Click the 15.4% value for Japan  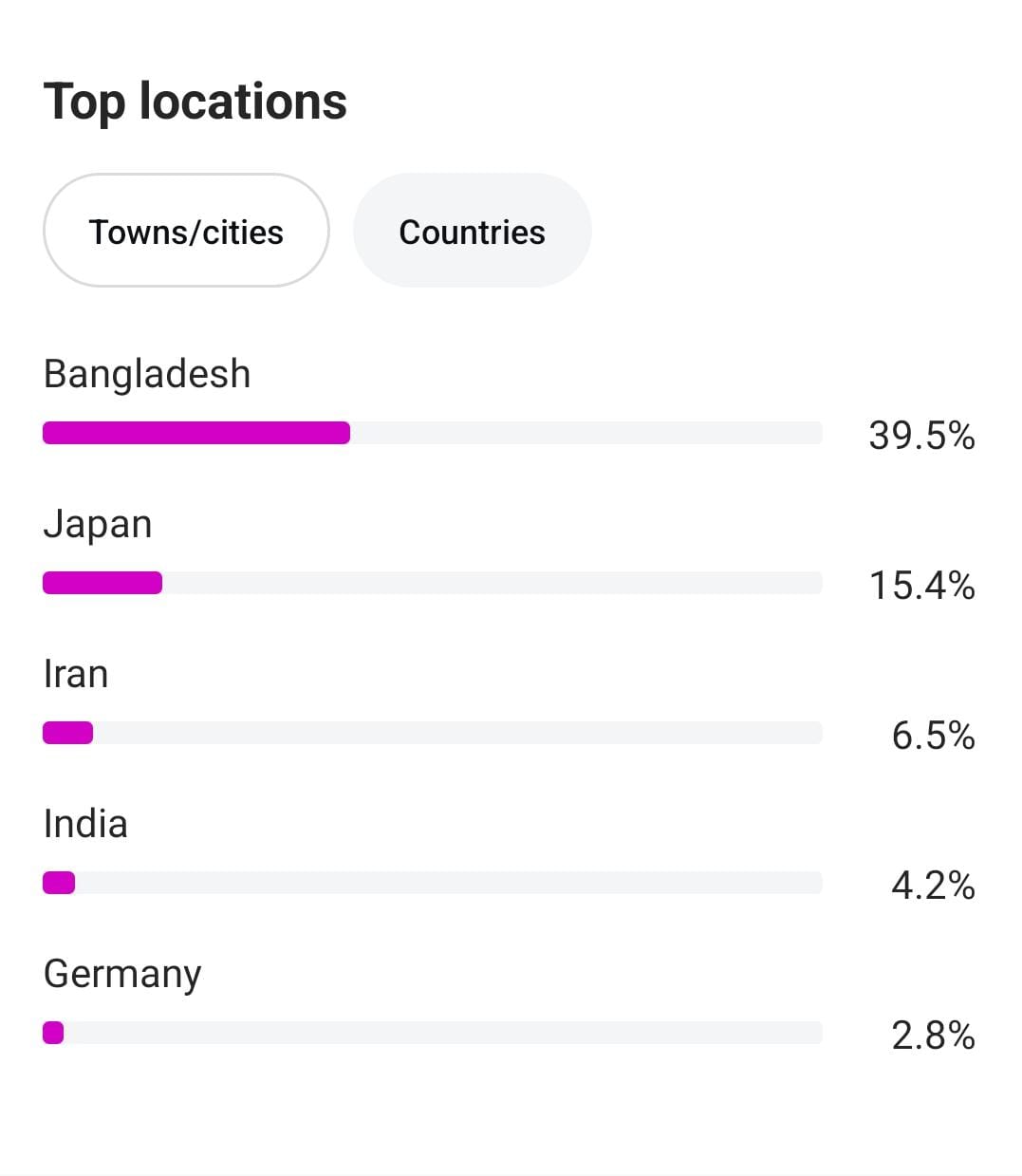tap(921, 586)
